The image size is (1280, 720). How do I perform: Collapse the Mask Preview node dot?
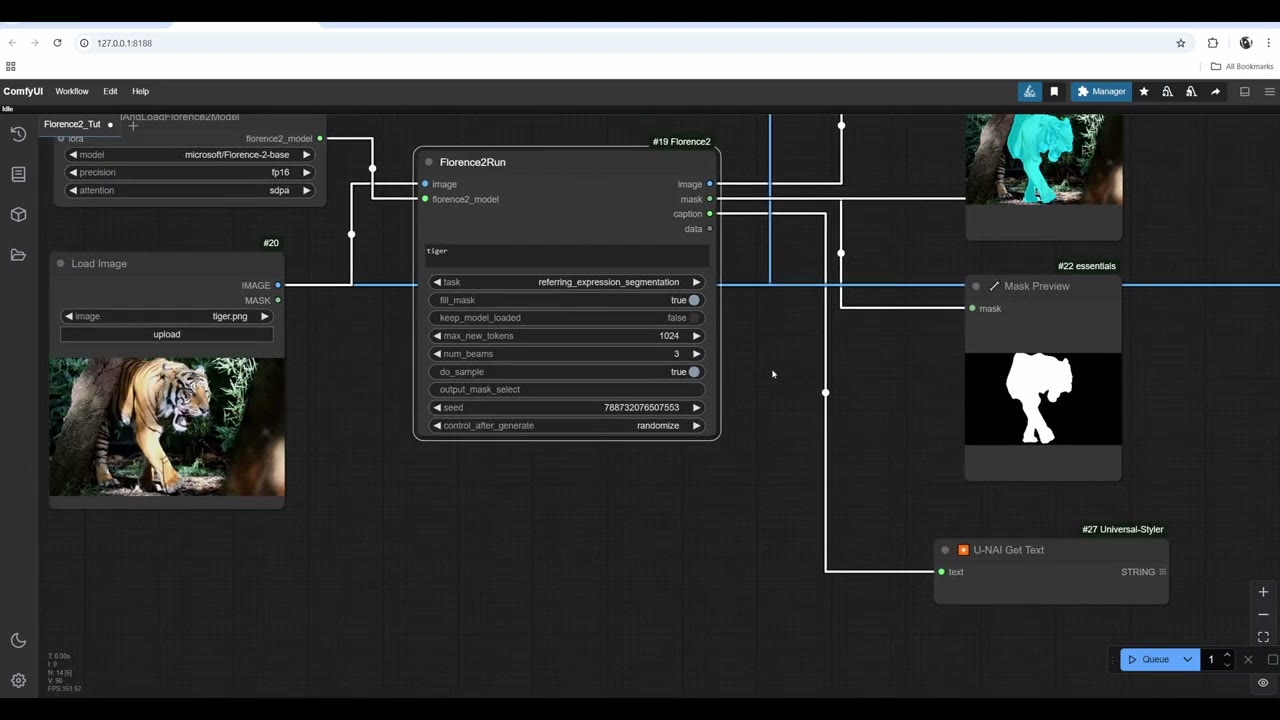point(976,286)
